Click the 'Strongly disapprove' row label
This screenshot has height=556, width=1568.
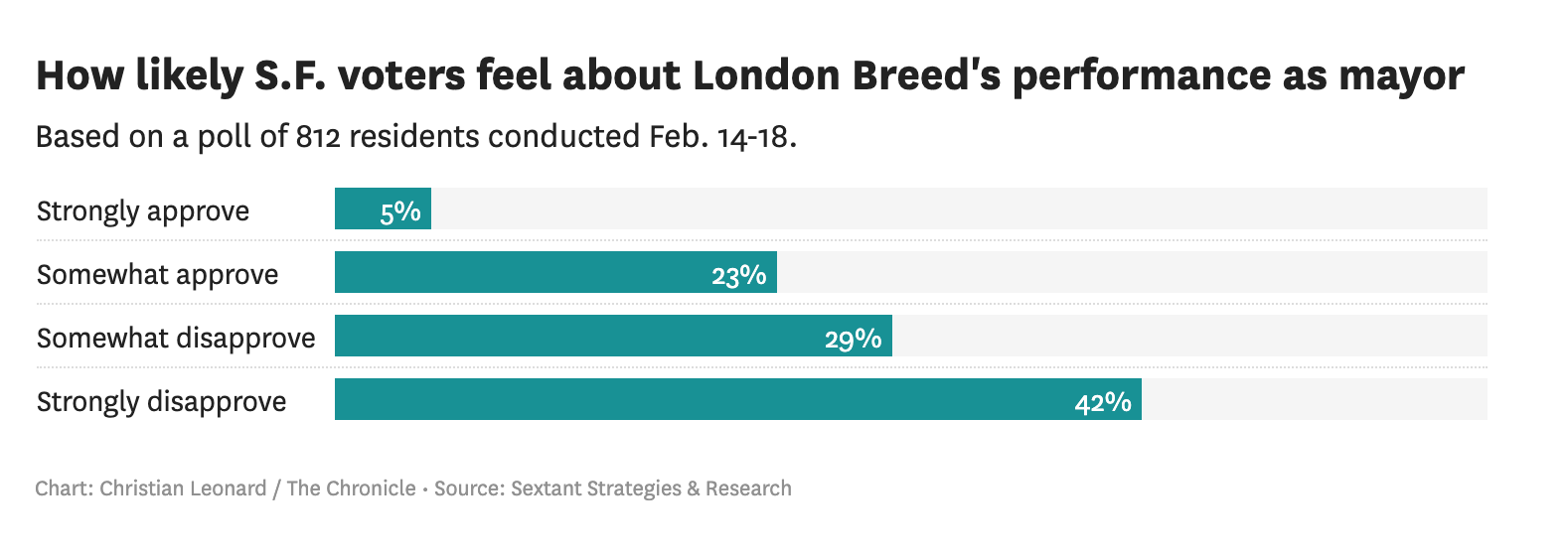pyautogui.click(x=161, y=402)
